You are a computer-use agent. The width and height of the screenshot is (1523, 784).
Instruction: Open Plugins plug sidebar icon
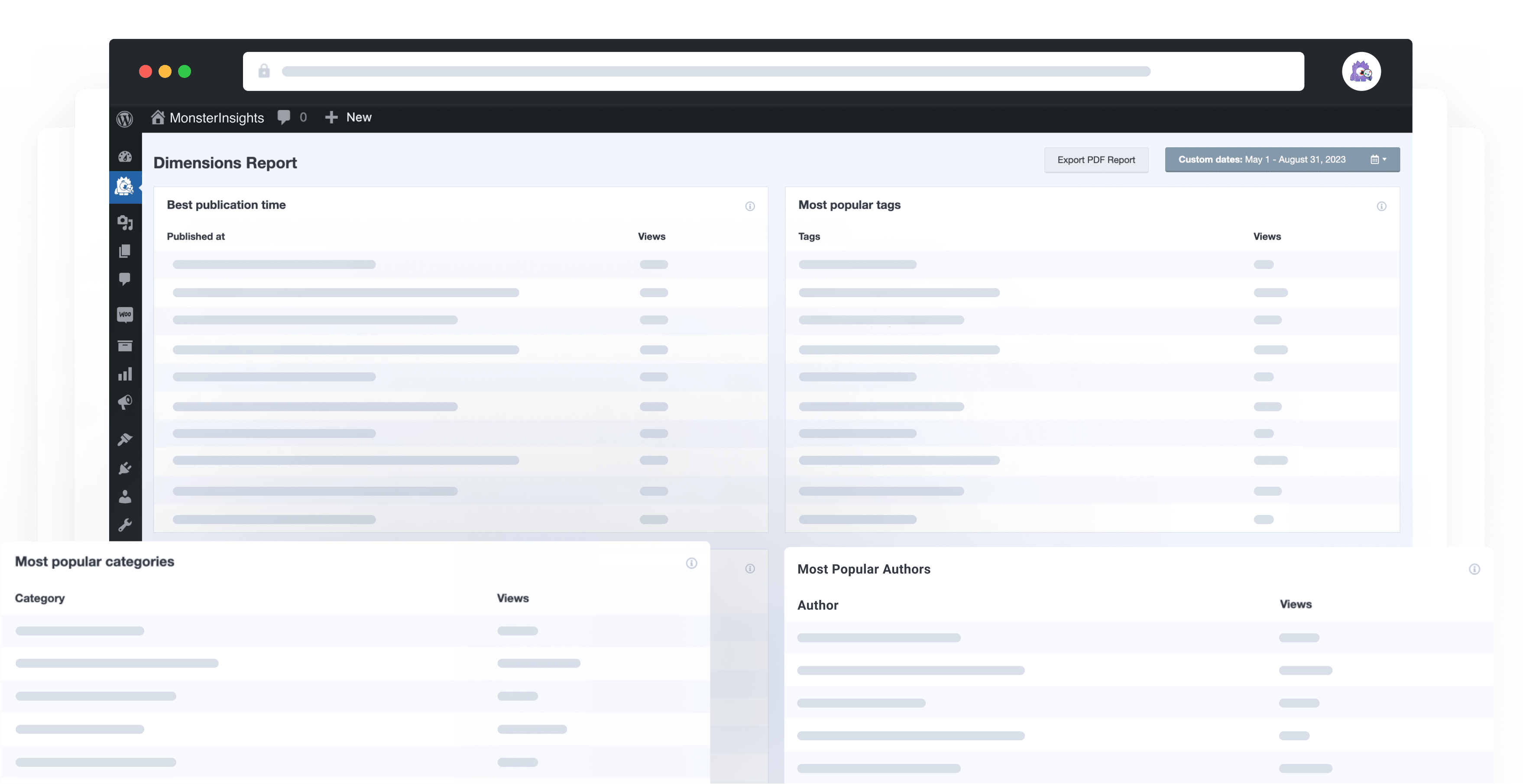[x=125, y=468]
